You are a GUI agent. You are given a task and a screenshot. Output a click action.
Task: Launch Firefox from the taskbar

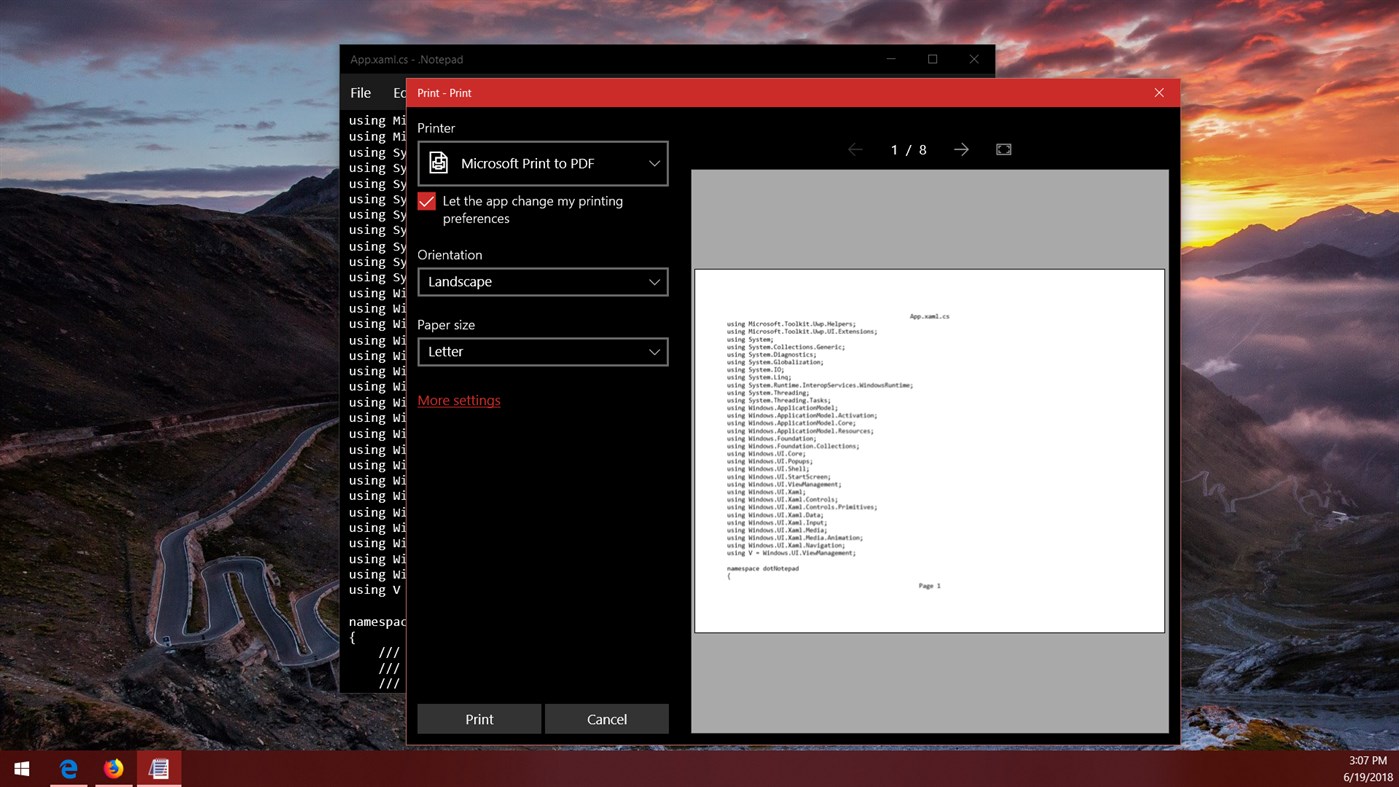pyautogui.click(x=113, y=768)
